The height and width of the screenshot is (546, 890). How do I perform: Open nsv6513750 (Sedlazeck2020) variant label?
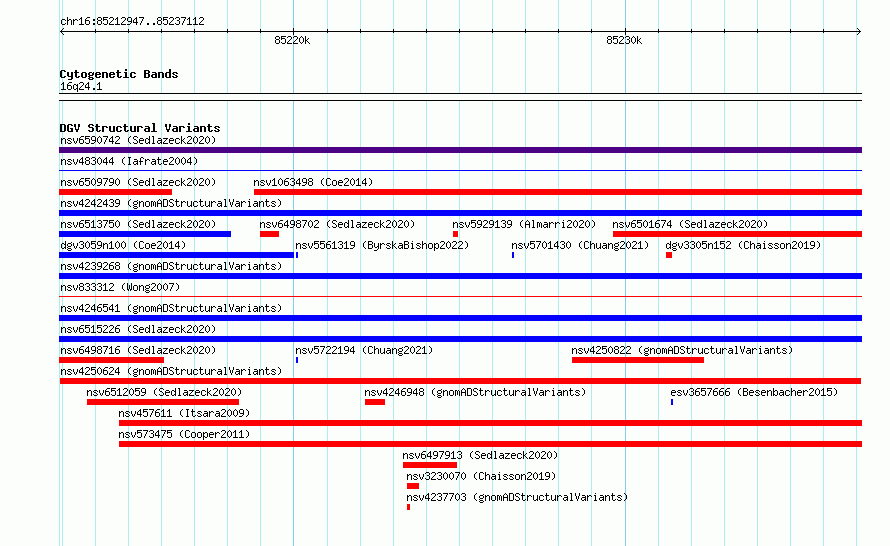point(138,224)
